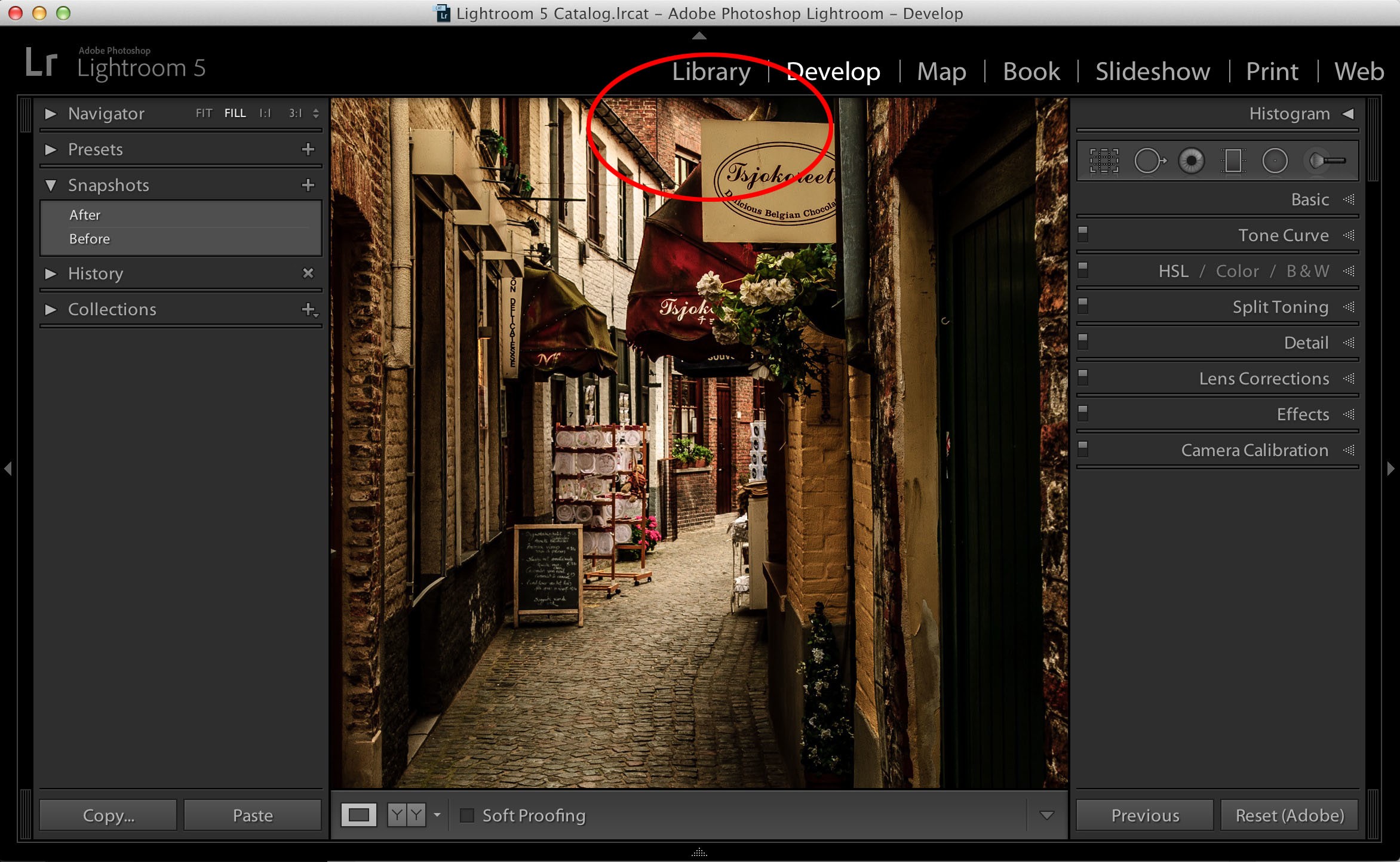
Task: Select the Adjustment Brush tool
Action: pyautogui.click(x=1327, y=161)
